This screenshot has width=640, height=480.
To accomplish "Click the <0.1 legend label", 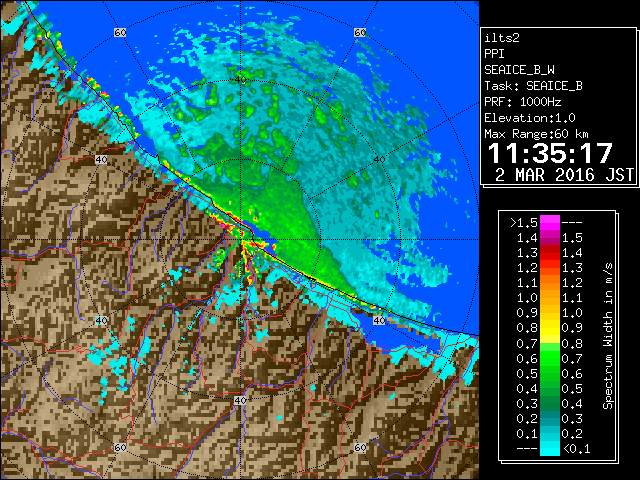I will click(x=576, y=449).
